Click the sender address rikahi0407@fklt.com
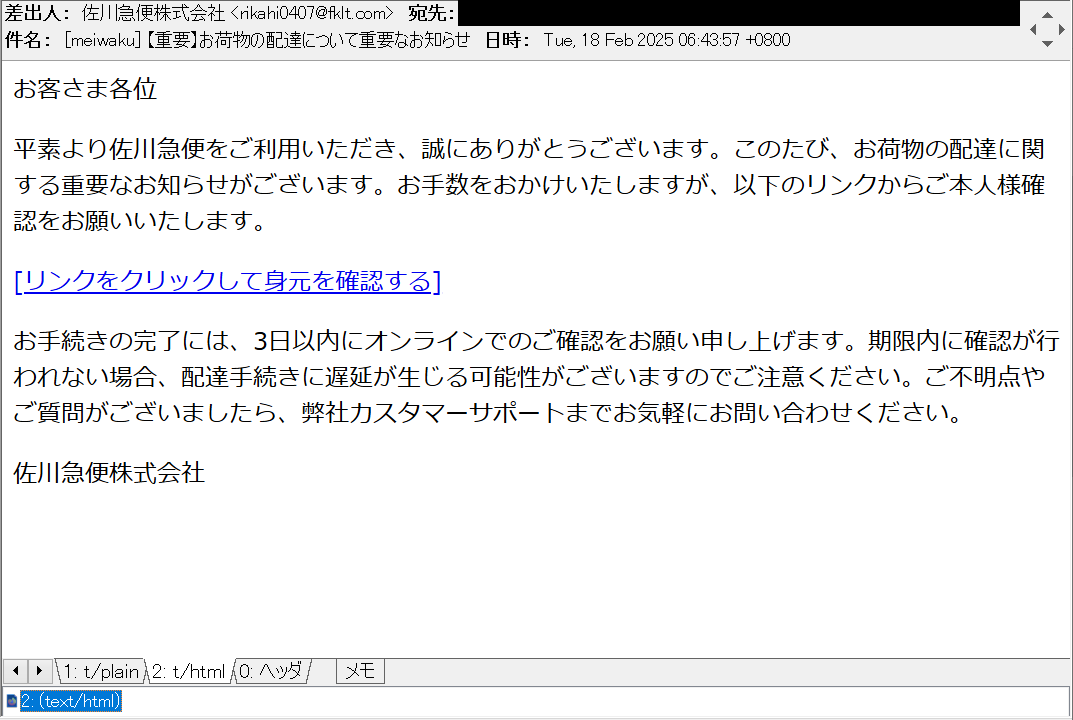The width and height of the screenshot is (1073, 720). tap(313, 13)
